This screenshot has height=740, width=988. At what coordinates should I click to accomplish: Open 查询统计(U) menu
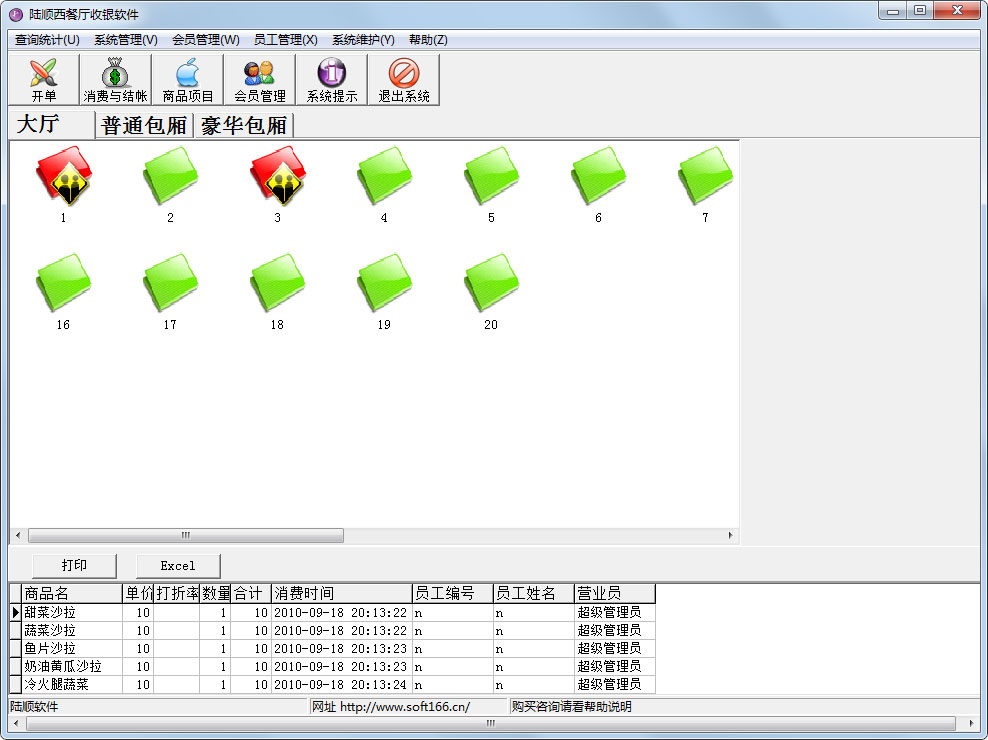pos(47,40)
